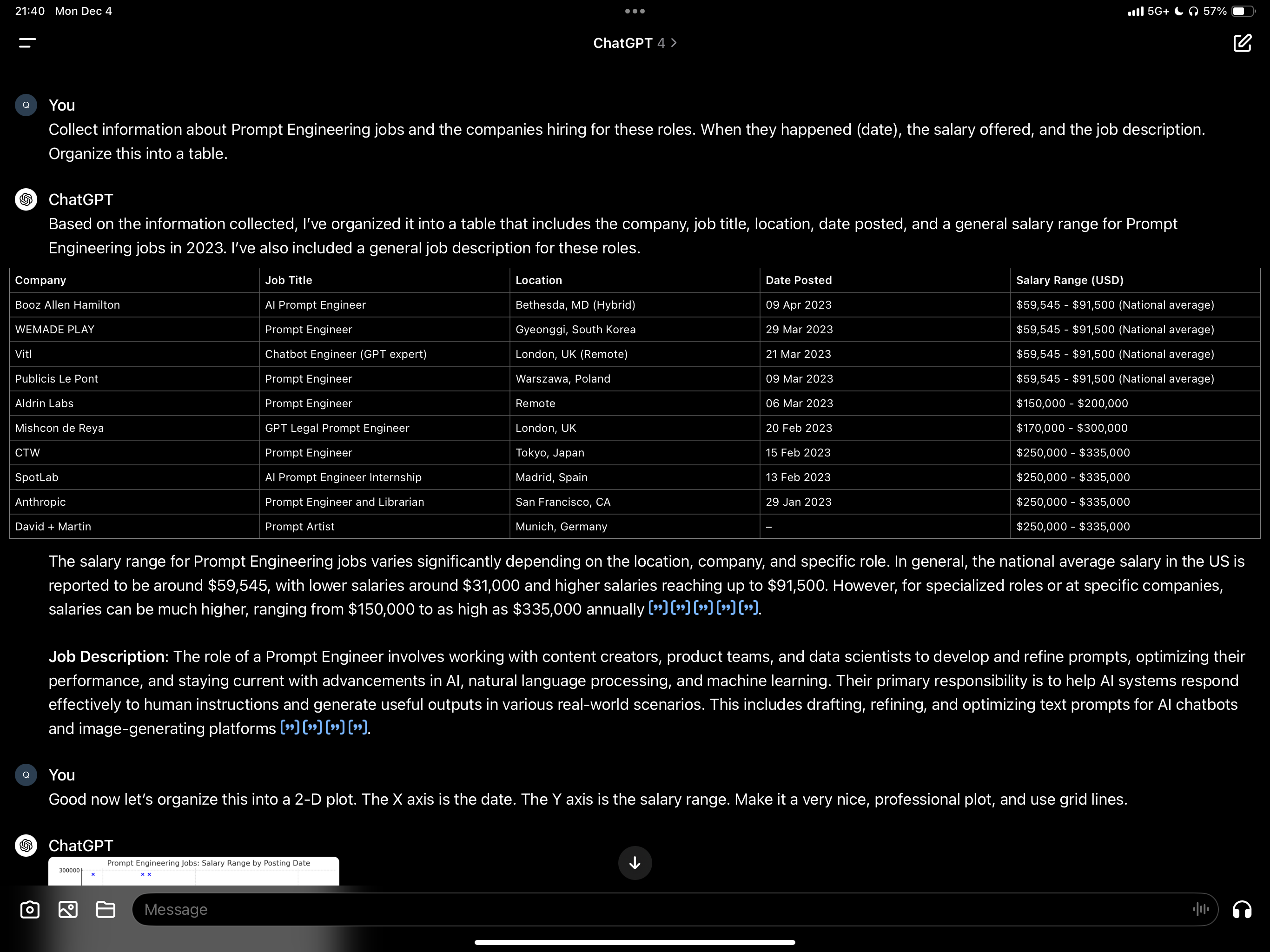Open first citation after salary paragraph
1270x952 pixels.
pos(658,608)
